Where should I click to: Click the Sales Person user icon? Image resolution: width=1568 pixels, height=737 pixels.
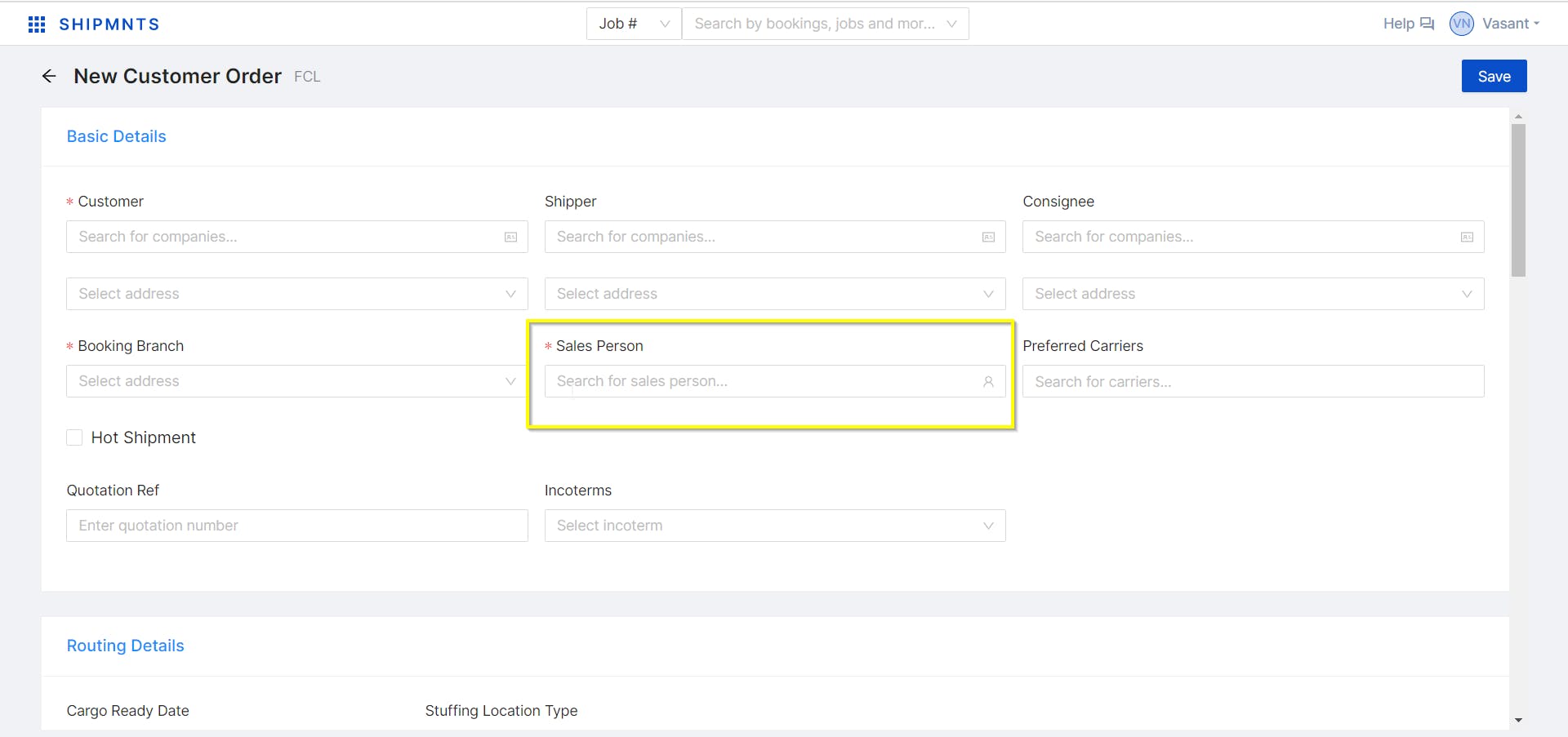tap(988, 381)
